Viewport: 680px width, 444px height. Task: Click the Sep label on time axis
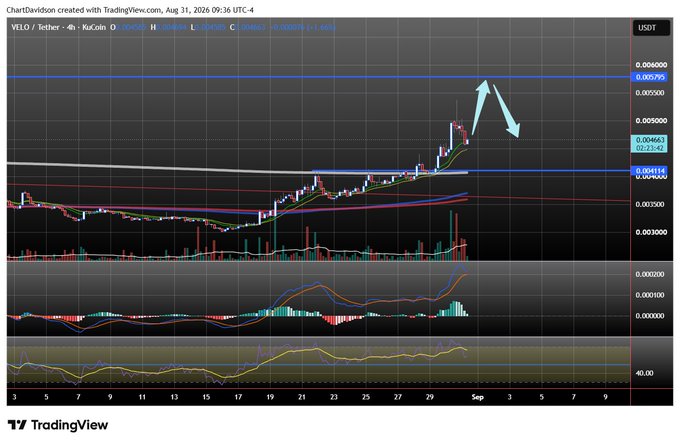(x=477, y=397)
